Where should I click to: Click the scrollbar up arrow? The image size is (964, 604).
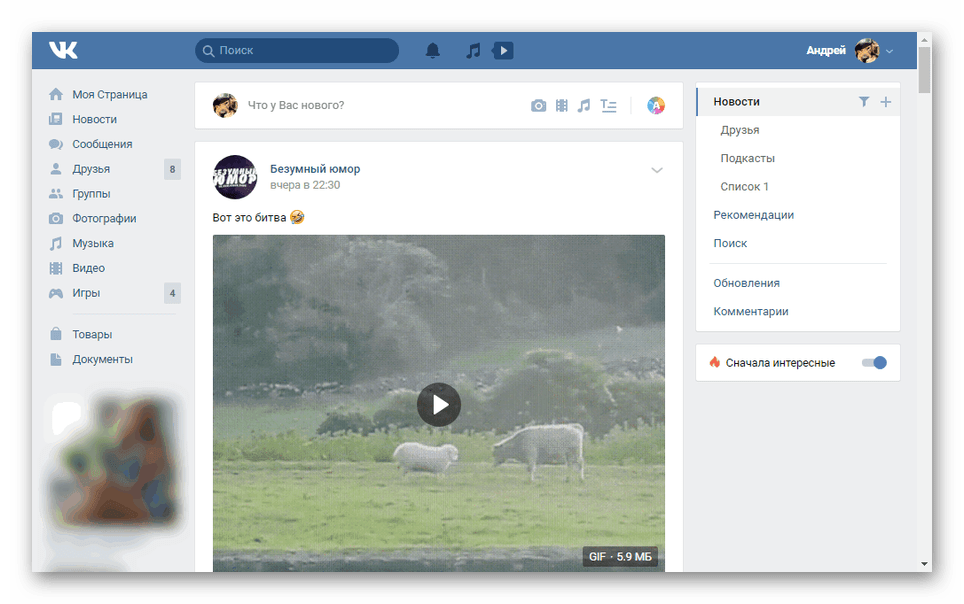click(x=924, y=39)
